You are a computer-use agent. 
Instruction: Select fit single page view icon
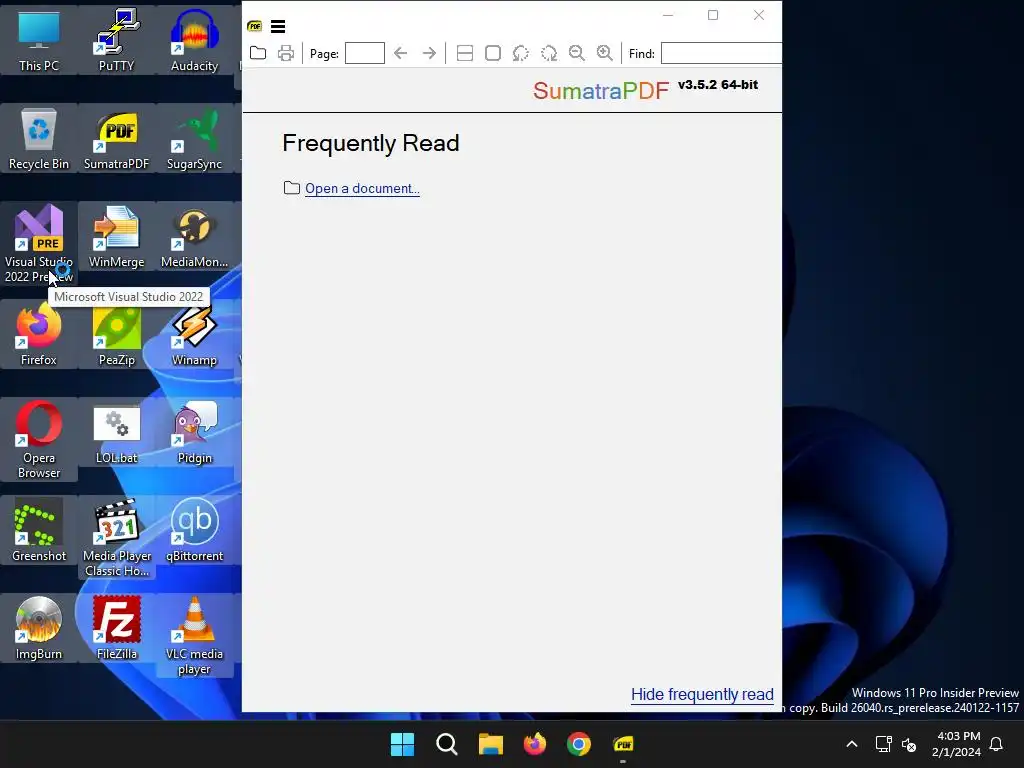click(493, 53)
